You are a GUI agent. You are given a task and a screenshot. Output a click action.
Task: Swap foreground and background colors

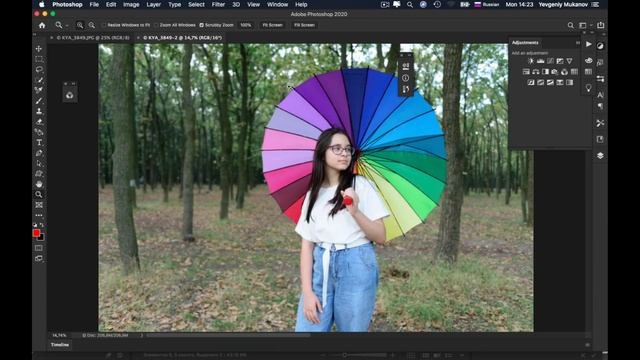point(42,225)
